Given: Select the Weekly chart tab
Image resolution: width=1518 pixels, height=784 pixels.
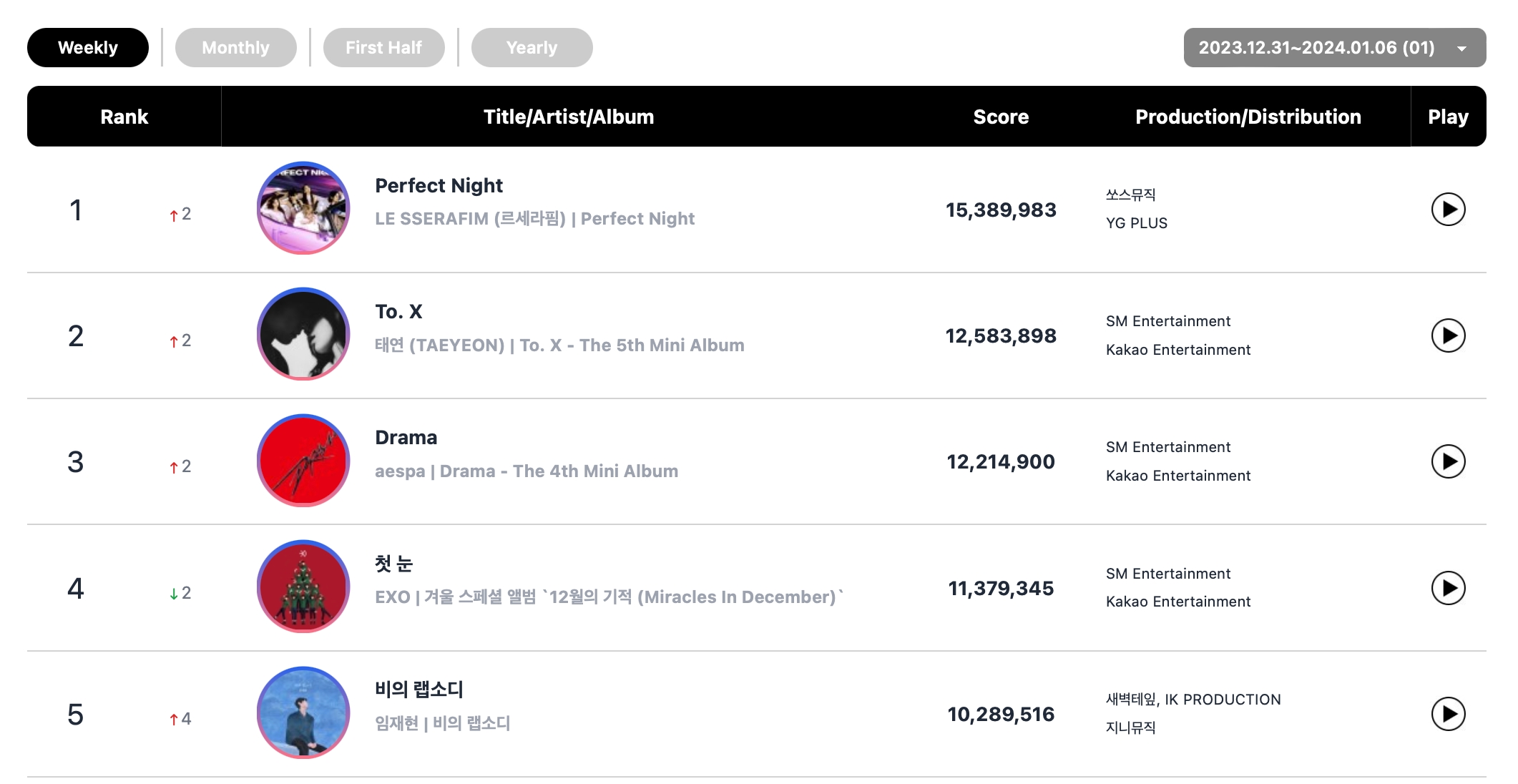Looking at the screenshot, I should (x=88, y=48).
